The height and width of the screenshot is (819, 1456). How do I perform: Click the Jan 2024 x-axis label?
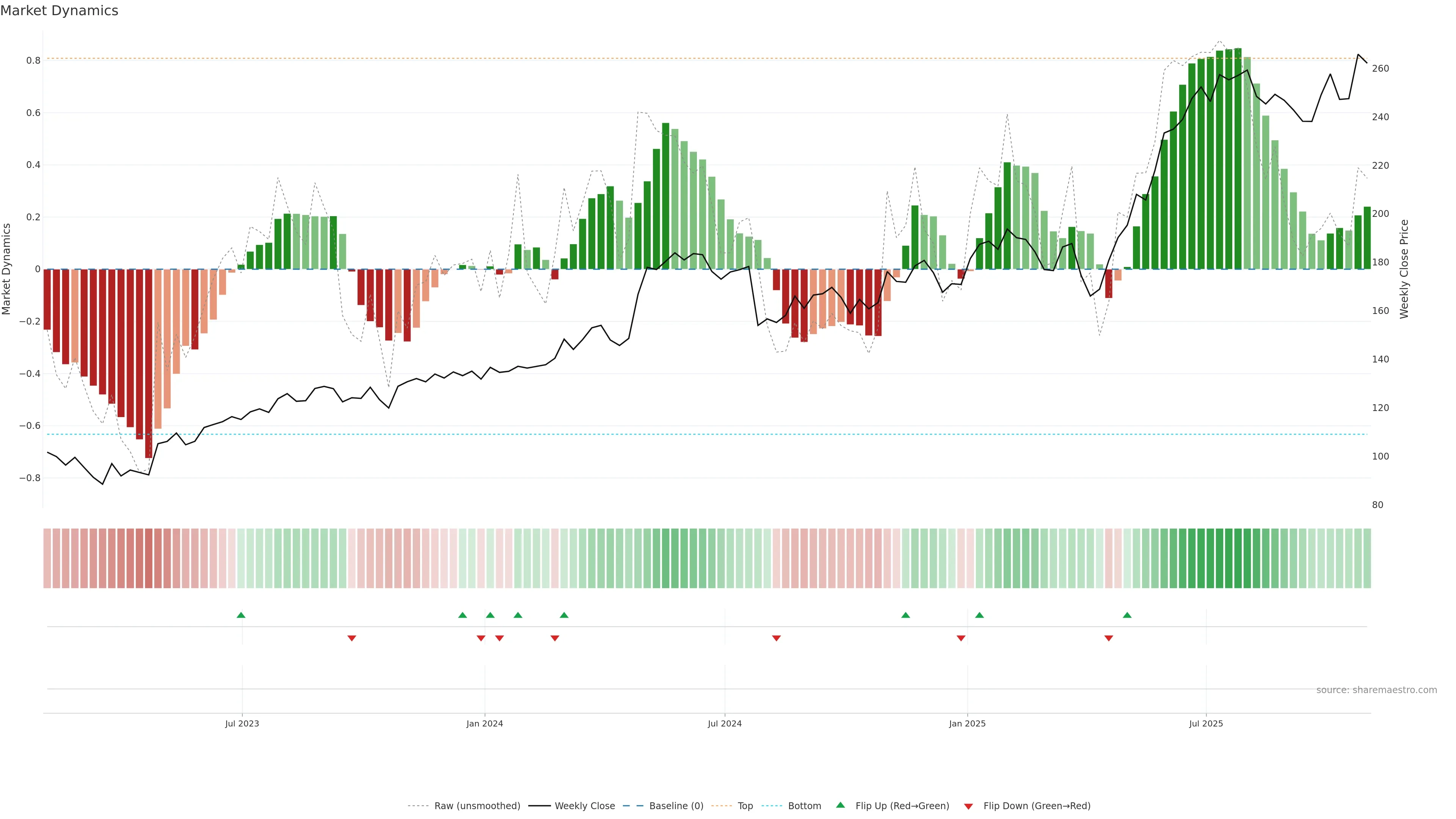tap(485, 723)
